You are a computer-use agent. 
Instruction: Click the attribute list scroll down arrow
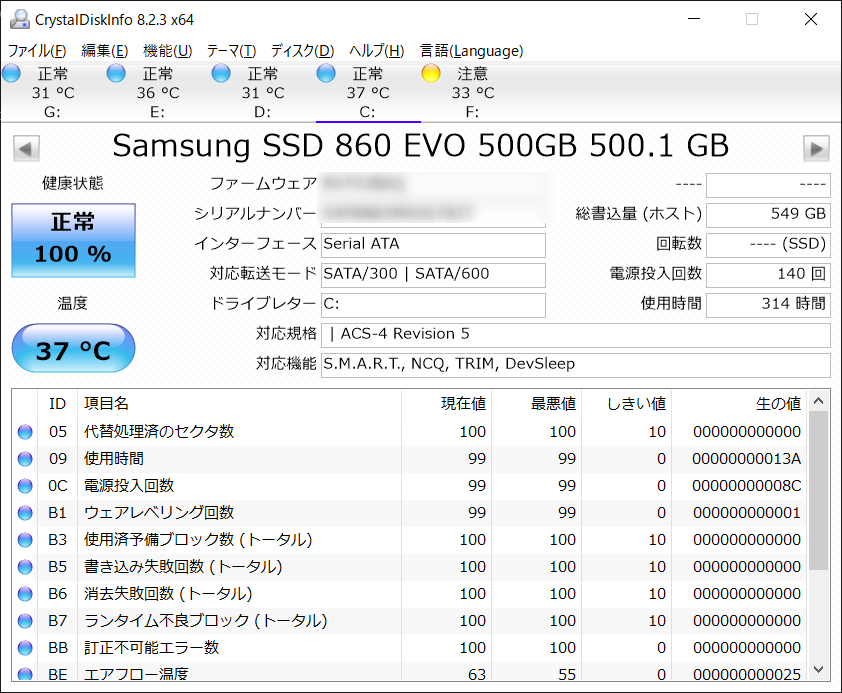pyautogui.click(x=818, y=669)
